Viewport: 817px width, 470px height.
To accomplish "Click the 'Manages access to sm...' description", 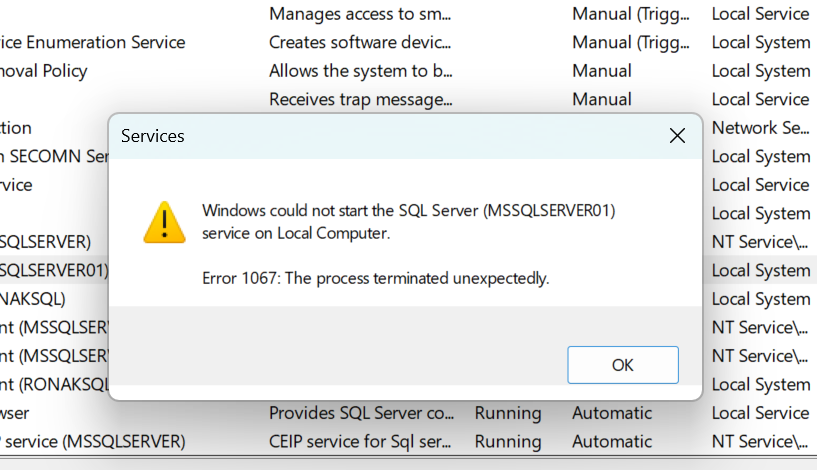I will (360, 14).
